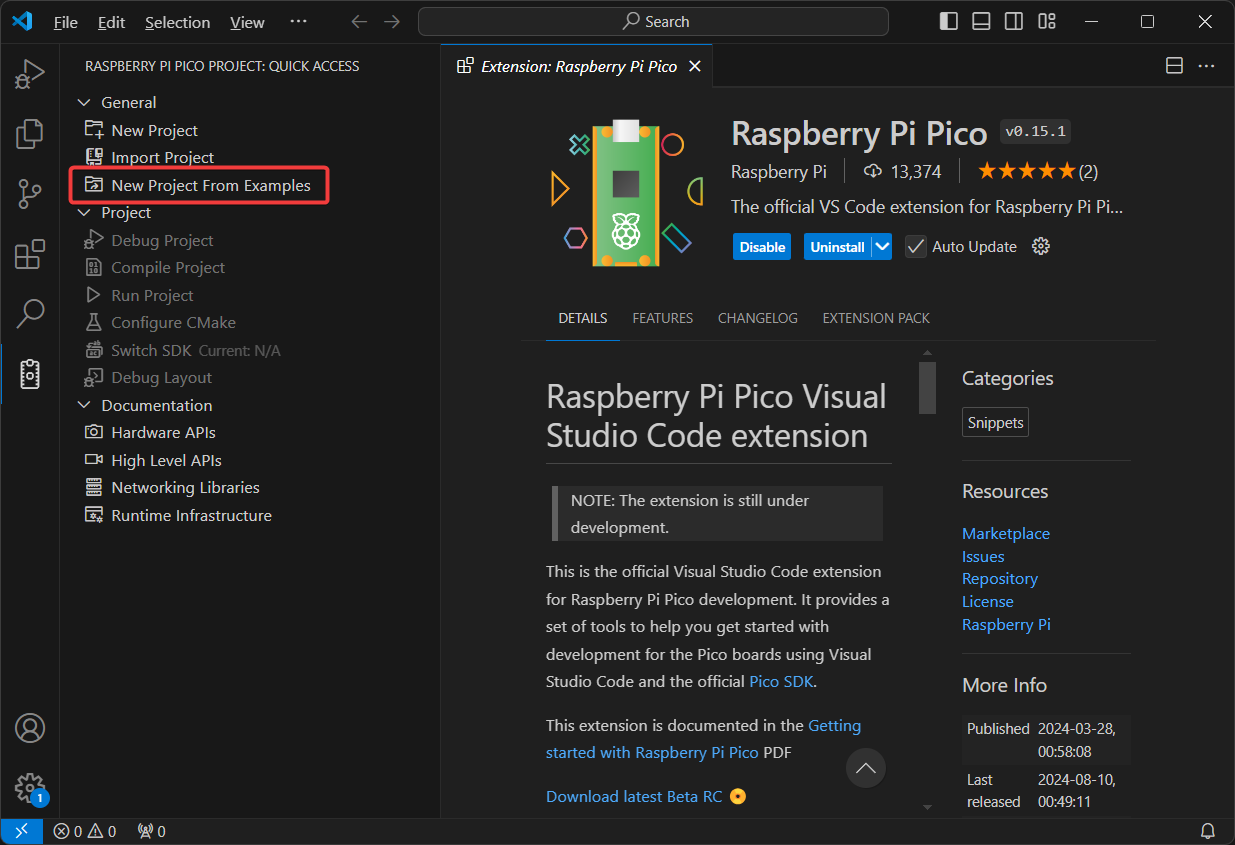
Task: Click the Disable button
Action: (x=762, y=247)
